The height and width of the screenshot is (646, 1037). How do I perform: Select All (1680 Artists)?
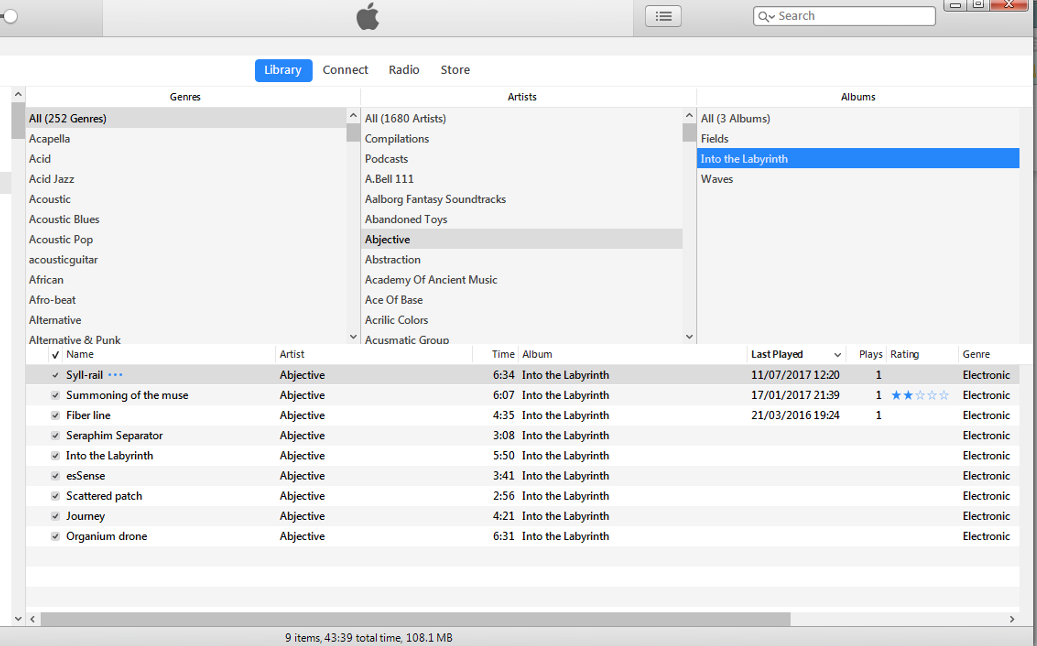point(522,118)
